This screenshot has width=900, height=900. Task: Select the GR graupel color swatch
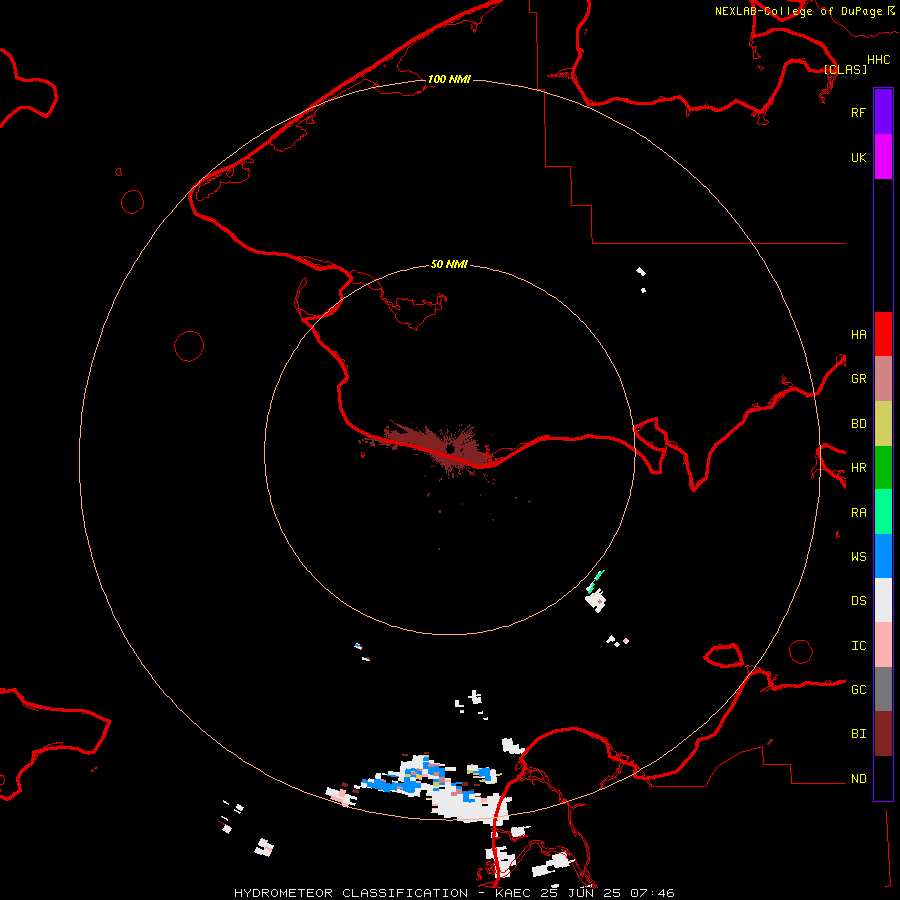point(883,379)
